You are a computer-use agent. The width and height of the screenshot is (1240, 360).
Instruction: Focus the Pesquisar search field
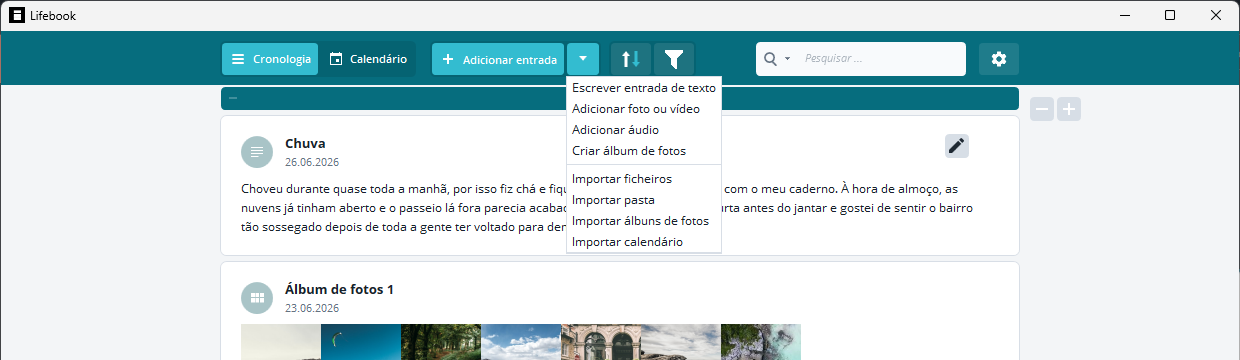click(880, 59)
